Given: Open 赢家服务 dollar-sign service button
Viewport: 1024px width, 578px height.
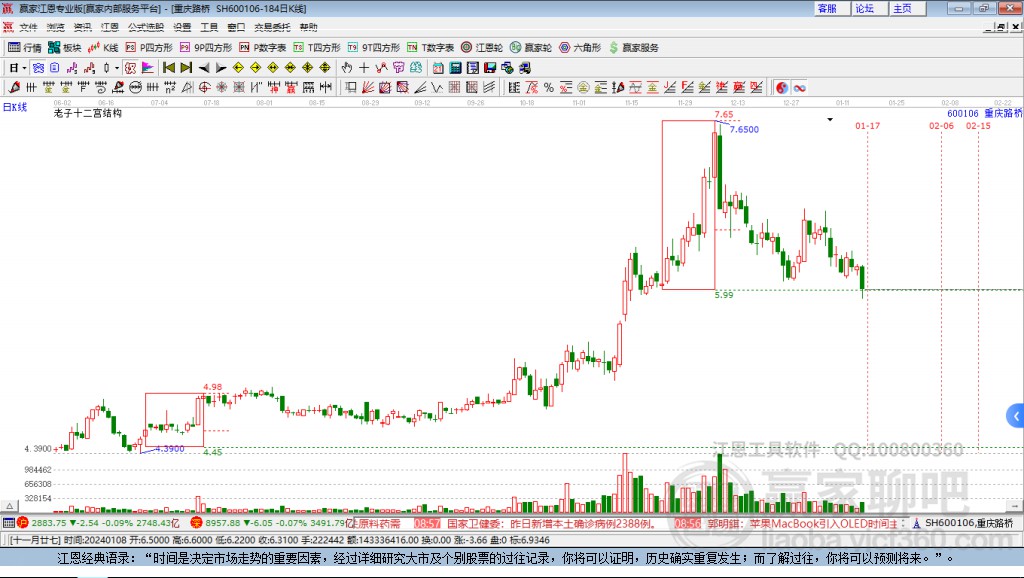Looking at the screenshot, I should pos(634,48).
